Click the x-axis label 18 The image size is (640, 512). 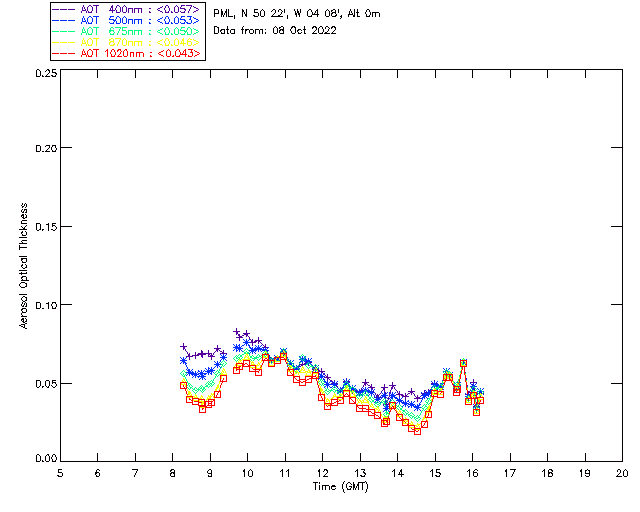coord(547,473)
